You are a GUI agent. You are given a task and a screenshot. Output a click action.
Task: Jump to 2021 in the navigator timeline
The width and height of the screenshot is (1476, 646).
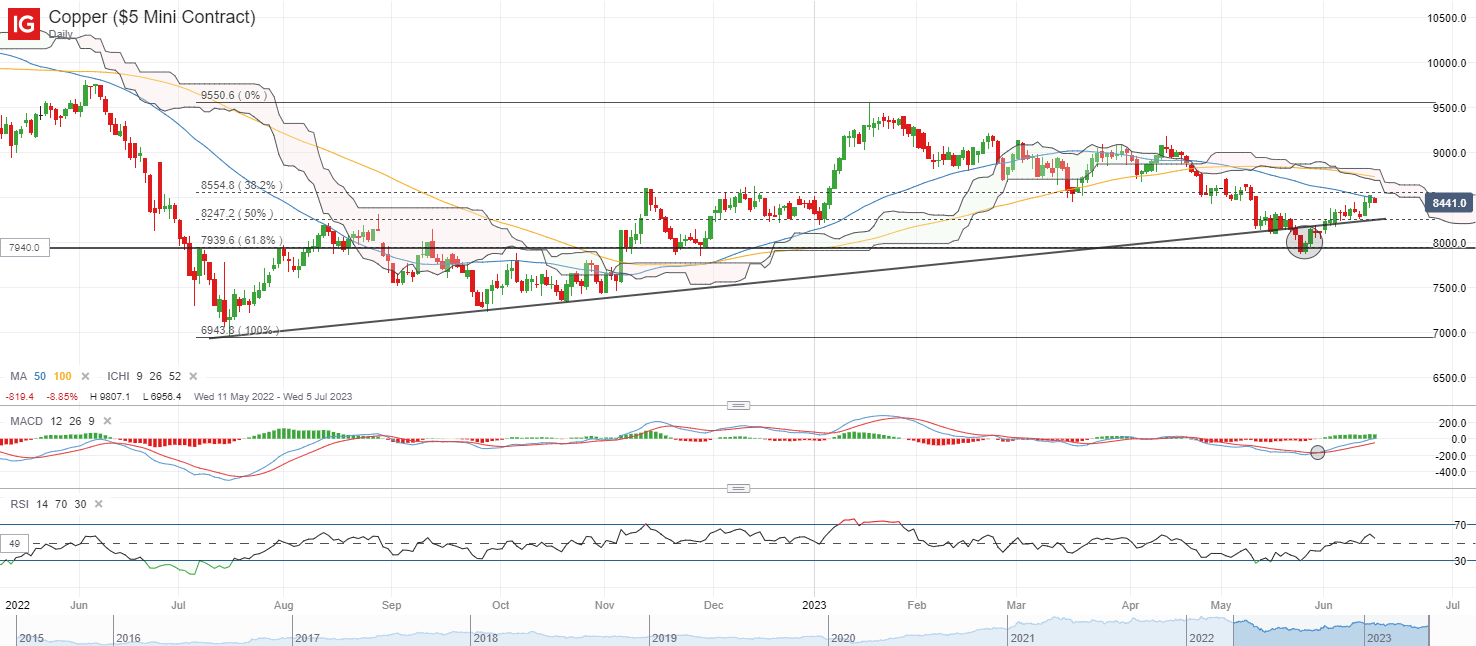1021,637
